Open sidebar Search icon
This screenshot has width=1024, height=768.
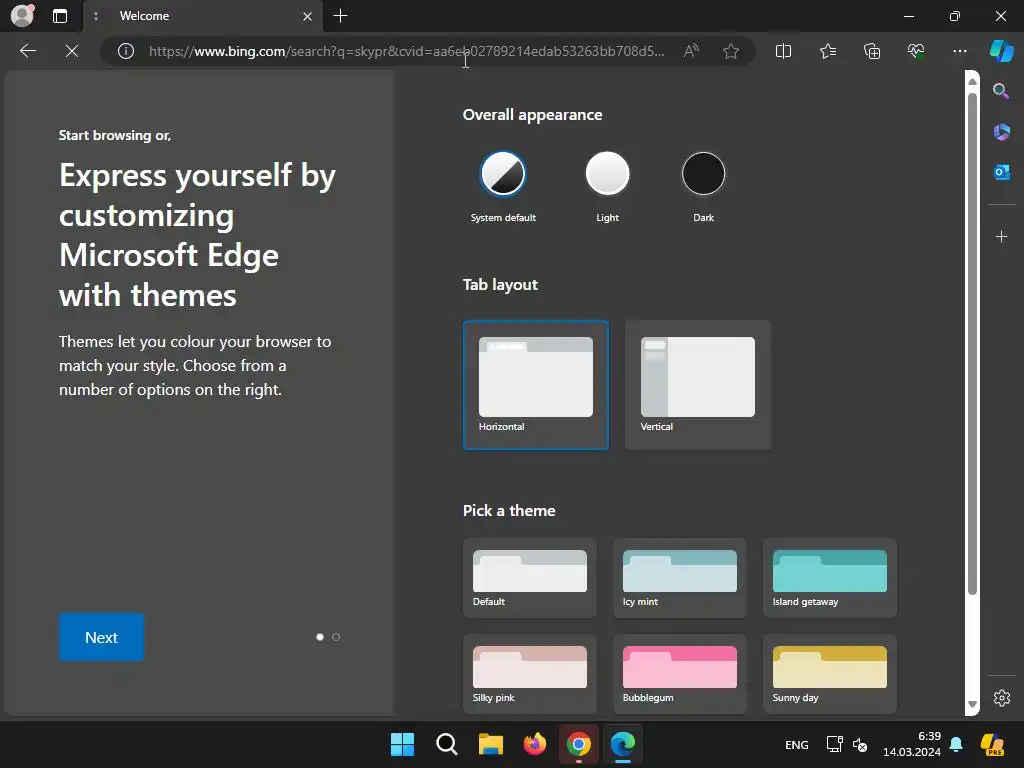[x=1001, y=91]
